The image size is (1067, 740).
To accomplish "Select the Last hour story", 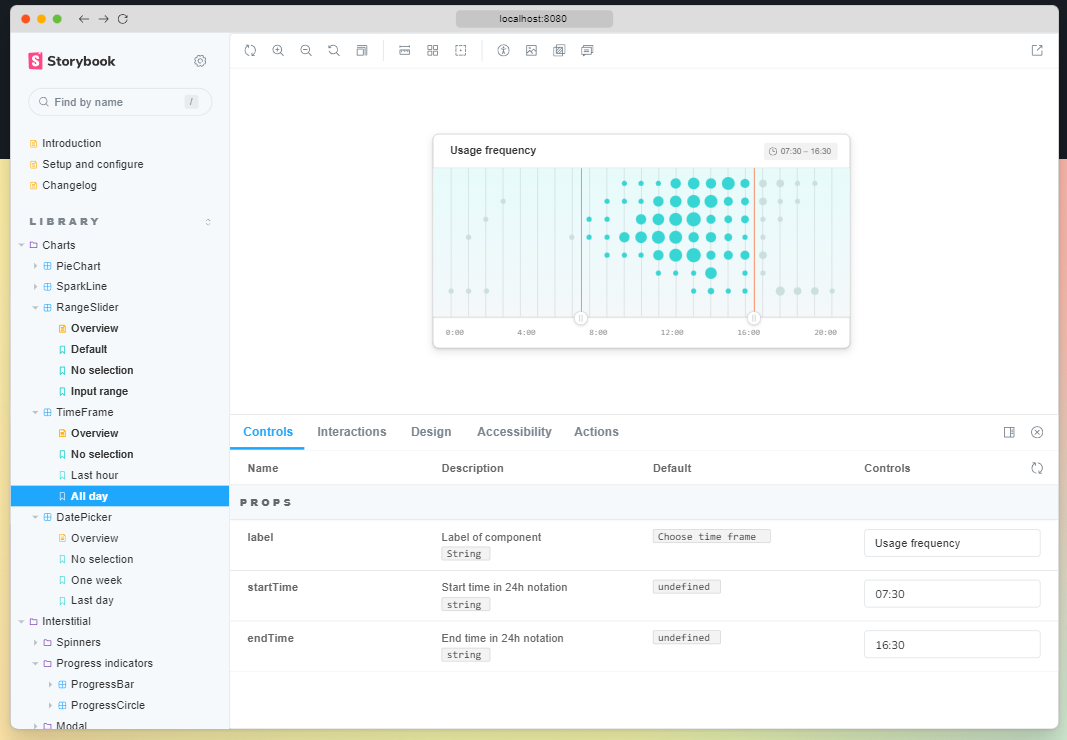I will pos(94,475).
